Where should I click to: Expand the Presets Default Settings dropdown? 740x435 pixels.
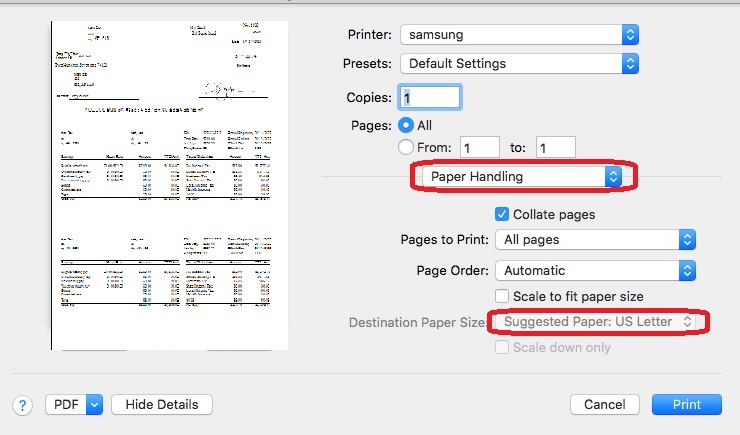tap(518, 63)
